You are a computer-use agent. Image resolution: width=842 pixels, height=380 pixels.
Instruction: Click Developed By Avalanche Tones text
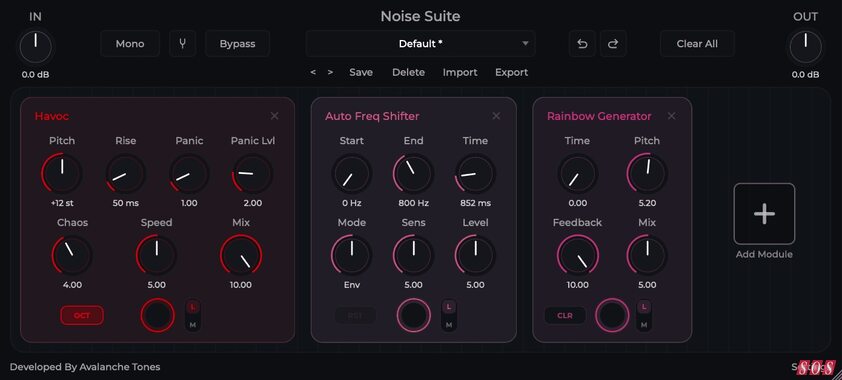(x=85, y=367)
